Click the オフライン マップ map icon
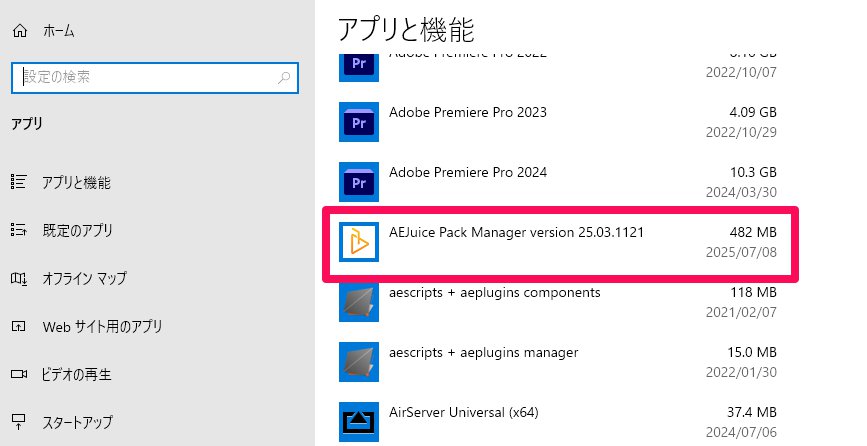This screenshot has width=867, height=446. pos(18,278)
